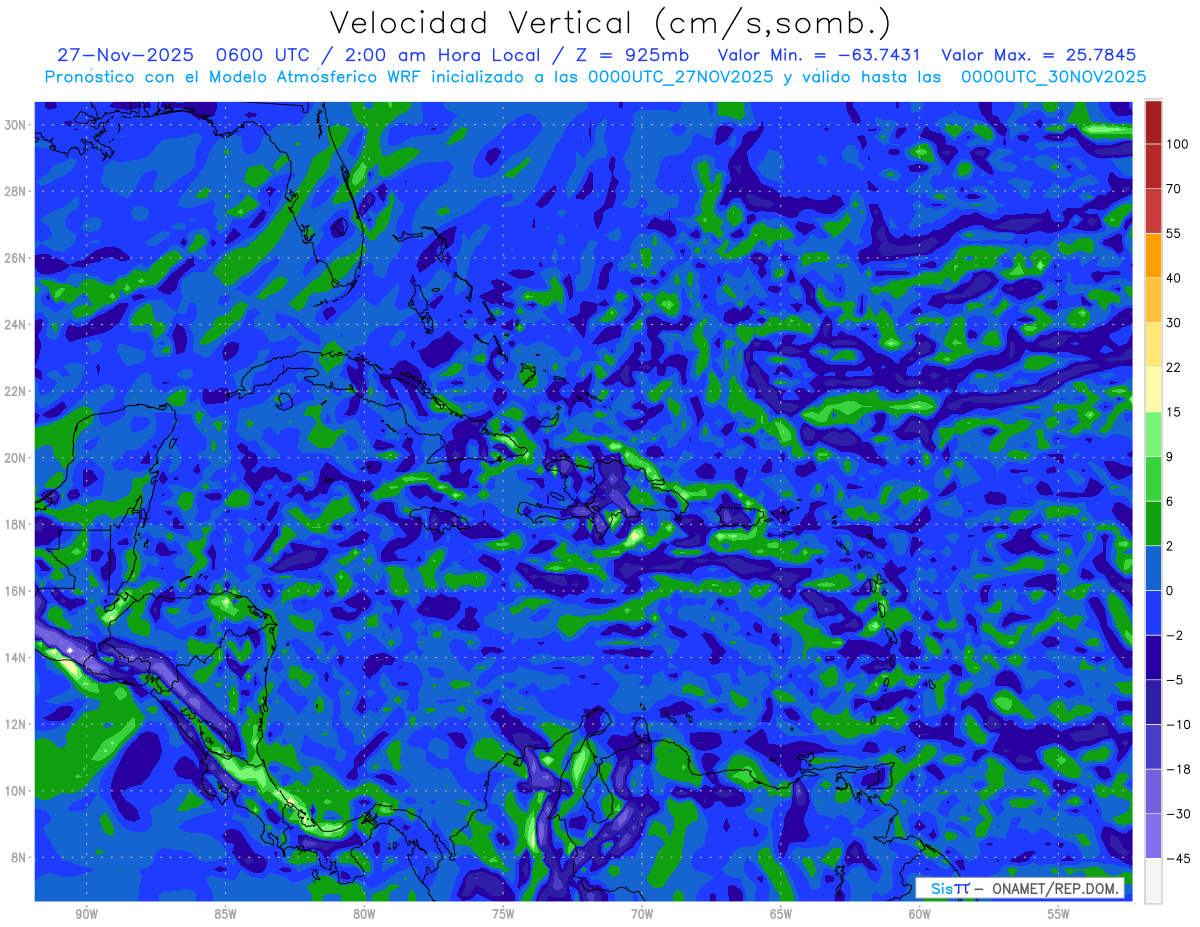Select longitude label 55W
This screenshot has height=927, width=1200.
click(x=1059, y=914)
